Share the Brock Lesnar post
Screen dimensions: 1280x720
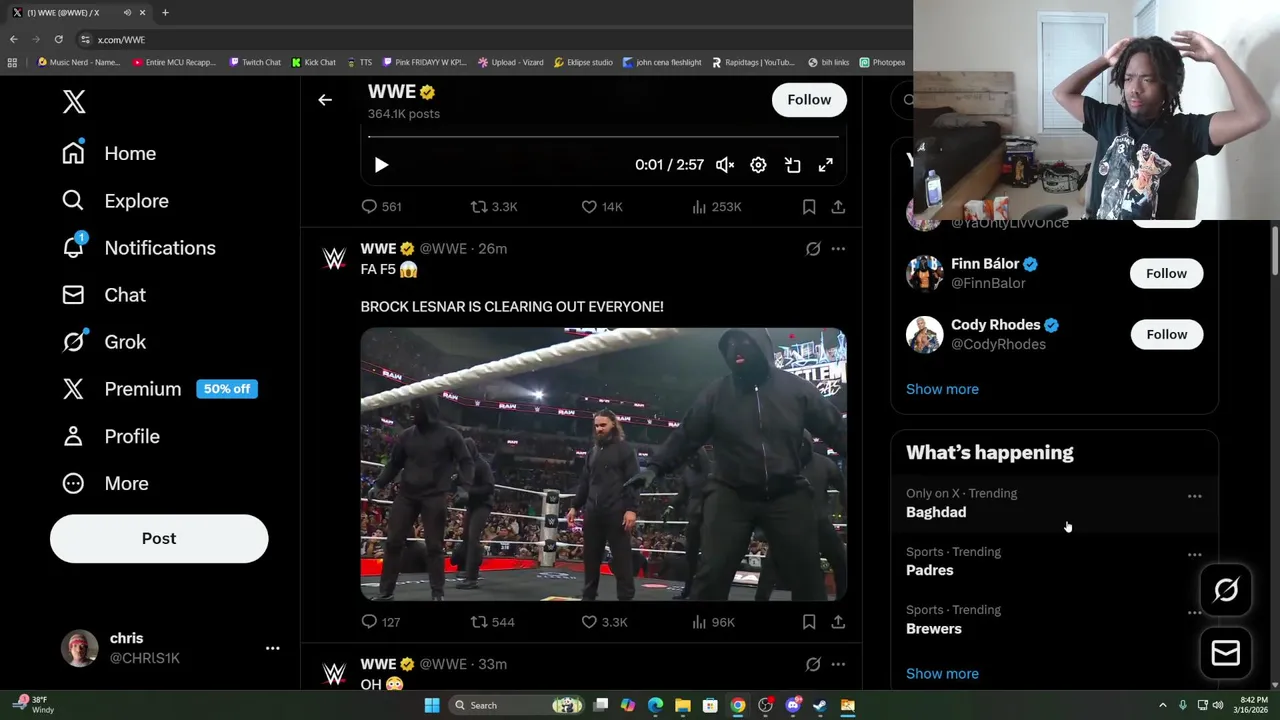[x=838, y=622]
